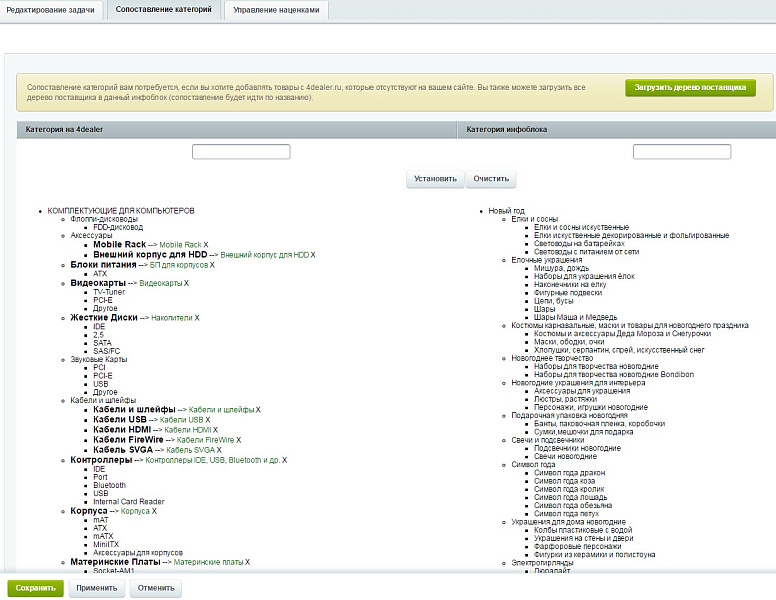This screenshot has height=600, width=776.
Task: Clear the Накопители mapping with X
Action: click(x=197, y=318)
